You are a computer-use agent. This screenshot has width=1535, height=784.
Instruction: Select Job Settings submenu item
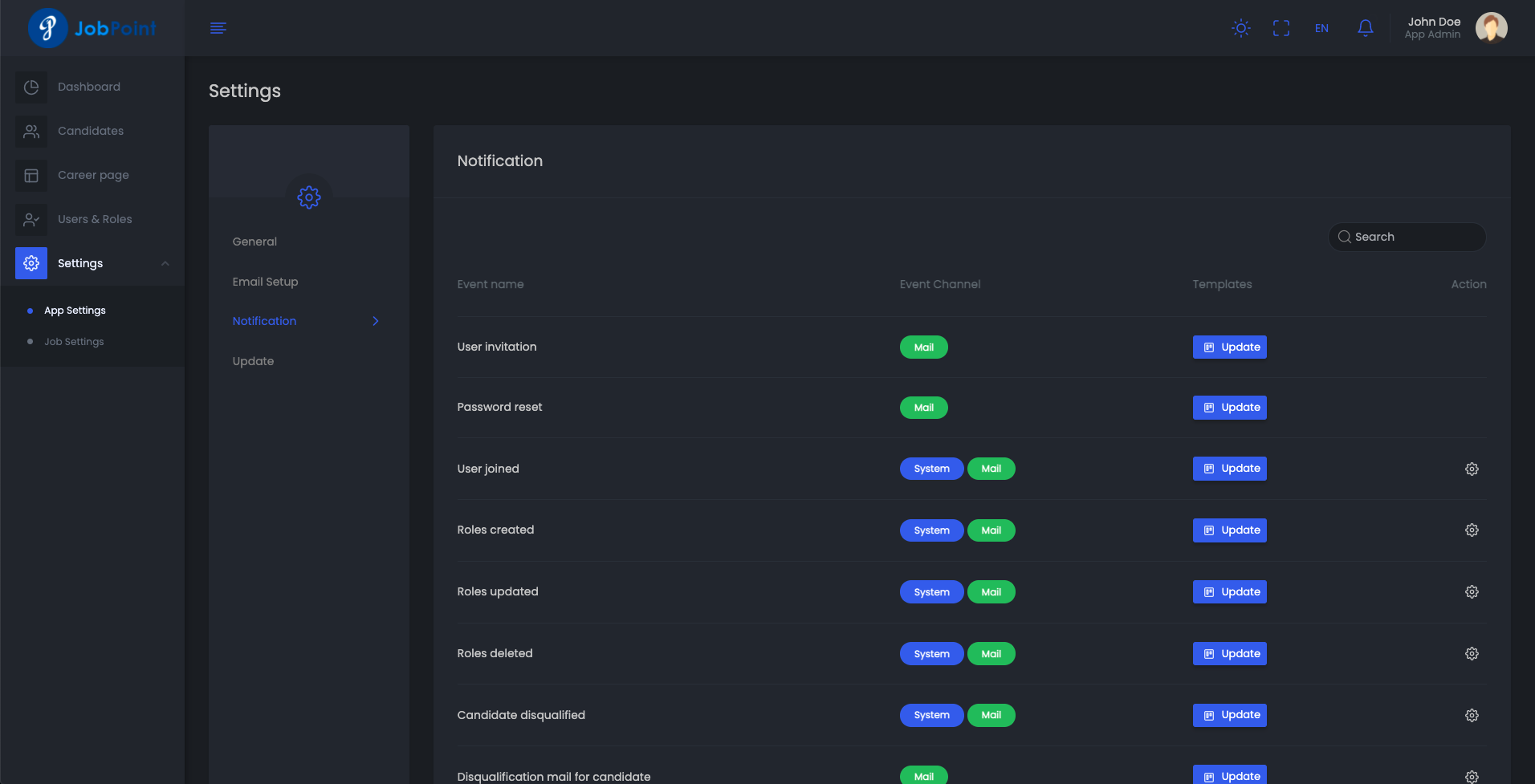74,342
